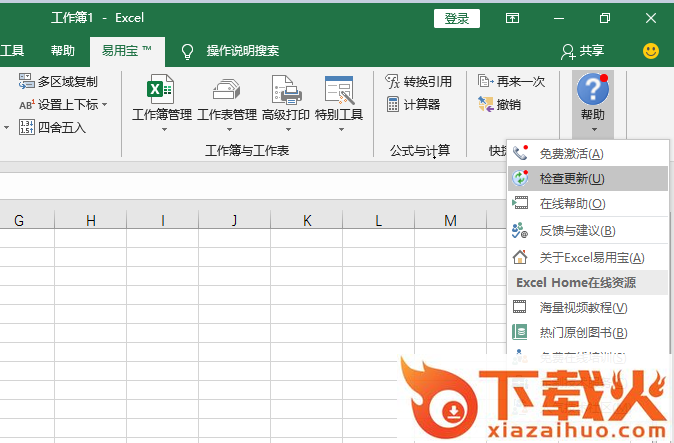Click the Multi-area Copy (多区域复制) icon
This screenshot has height=443, width=674.
tap(26, 81)
